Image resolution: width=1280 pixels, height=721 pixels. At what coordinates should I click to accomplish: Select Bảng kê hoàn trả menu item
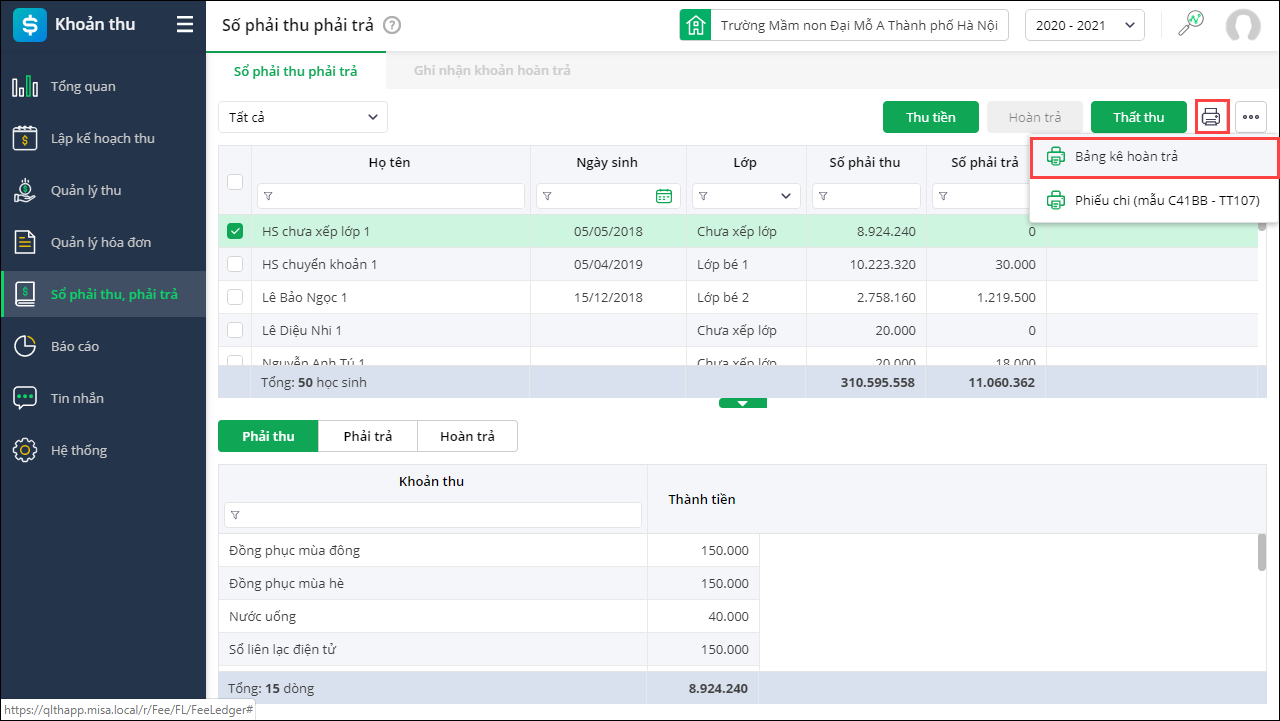coord(1126,157)
